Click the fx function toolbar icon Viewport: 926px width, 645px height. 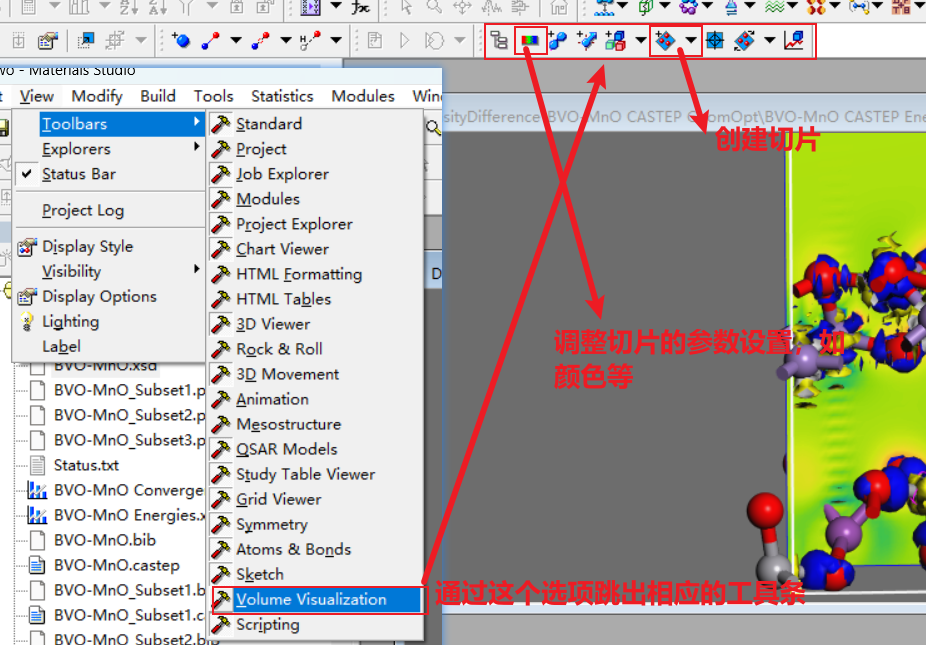[x=360, y=7]
